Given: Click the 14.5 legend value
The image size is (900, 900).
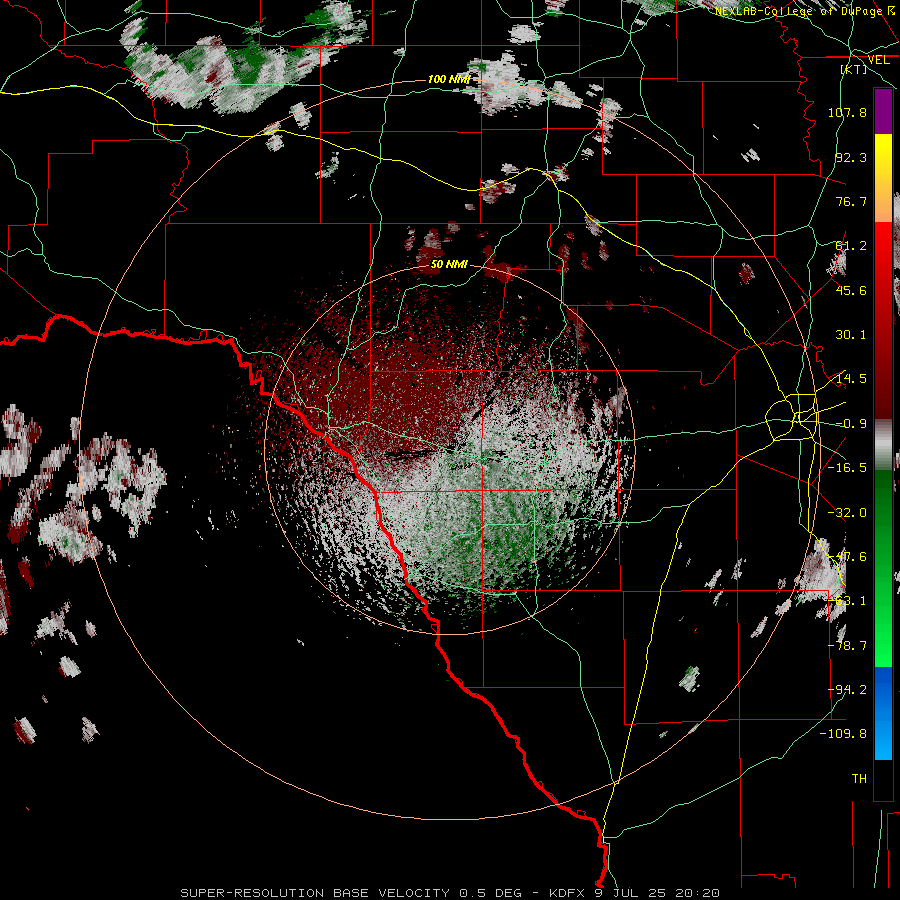Looking at the screenshot, I should 851,379.
